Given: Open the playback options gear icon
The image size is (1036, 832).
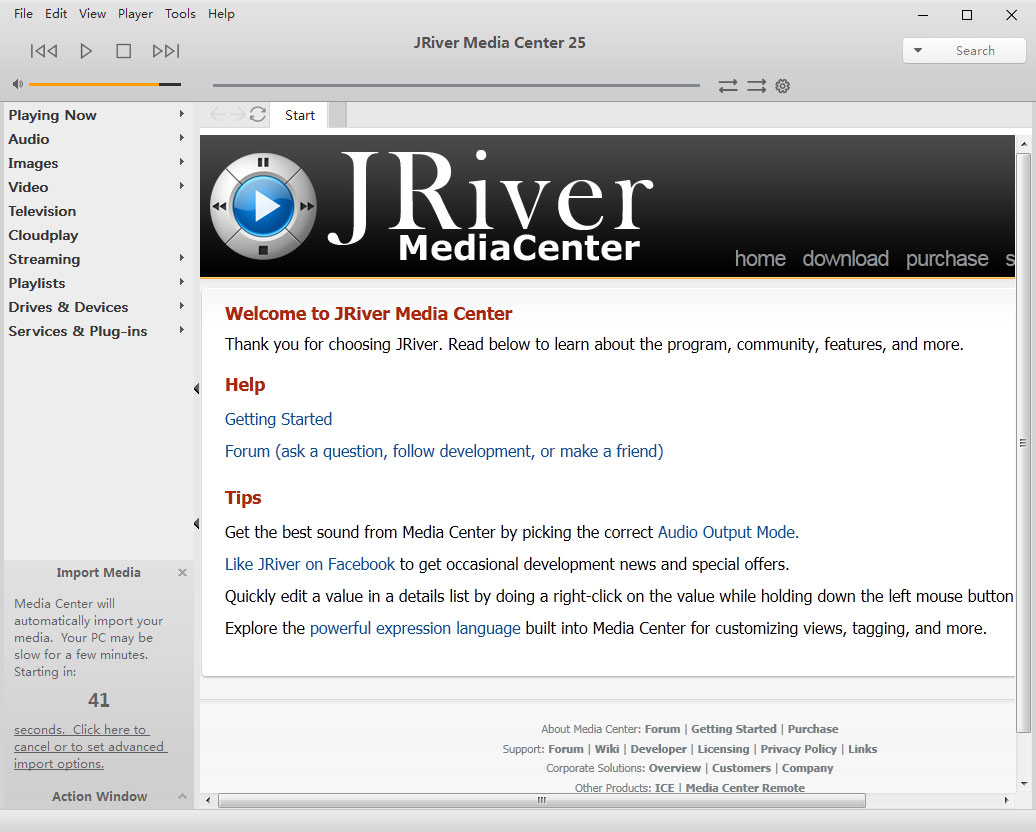Looking at the screenshot, I should pyautogui.click(x=783, y=87).
